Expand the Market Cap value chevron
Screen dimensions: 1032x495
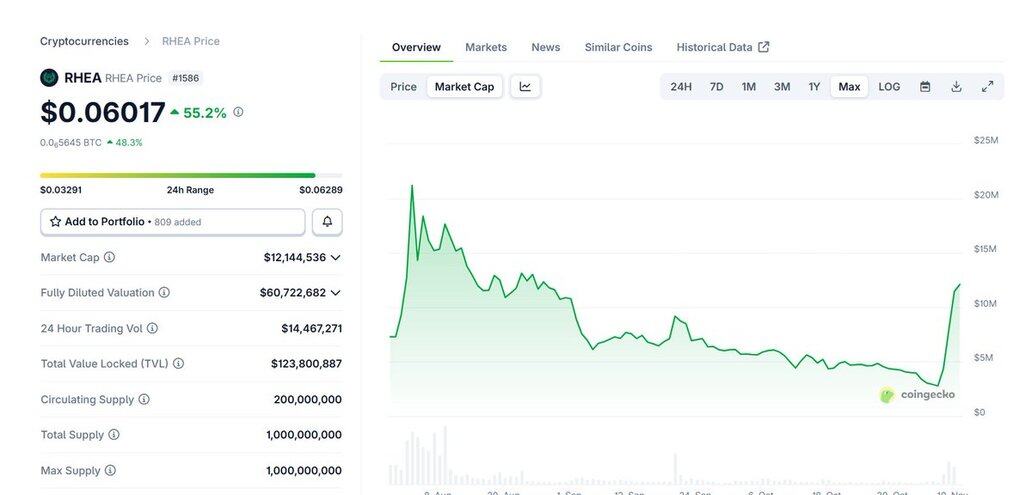[x=336, y=257]
